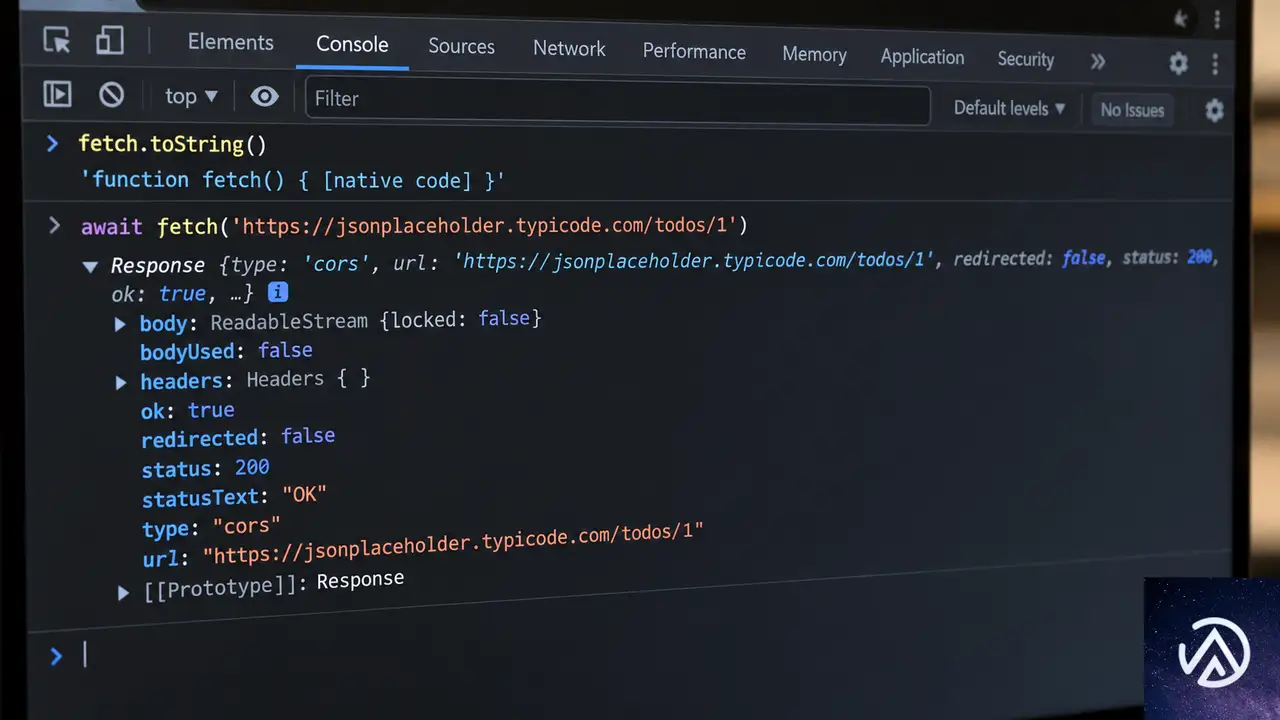
Task: Open the Application tab
Action: (922, 57)
